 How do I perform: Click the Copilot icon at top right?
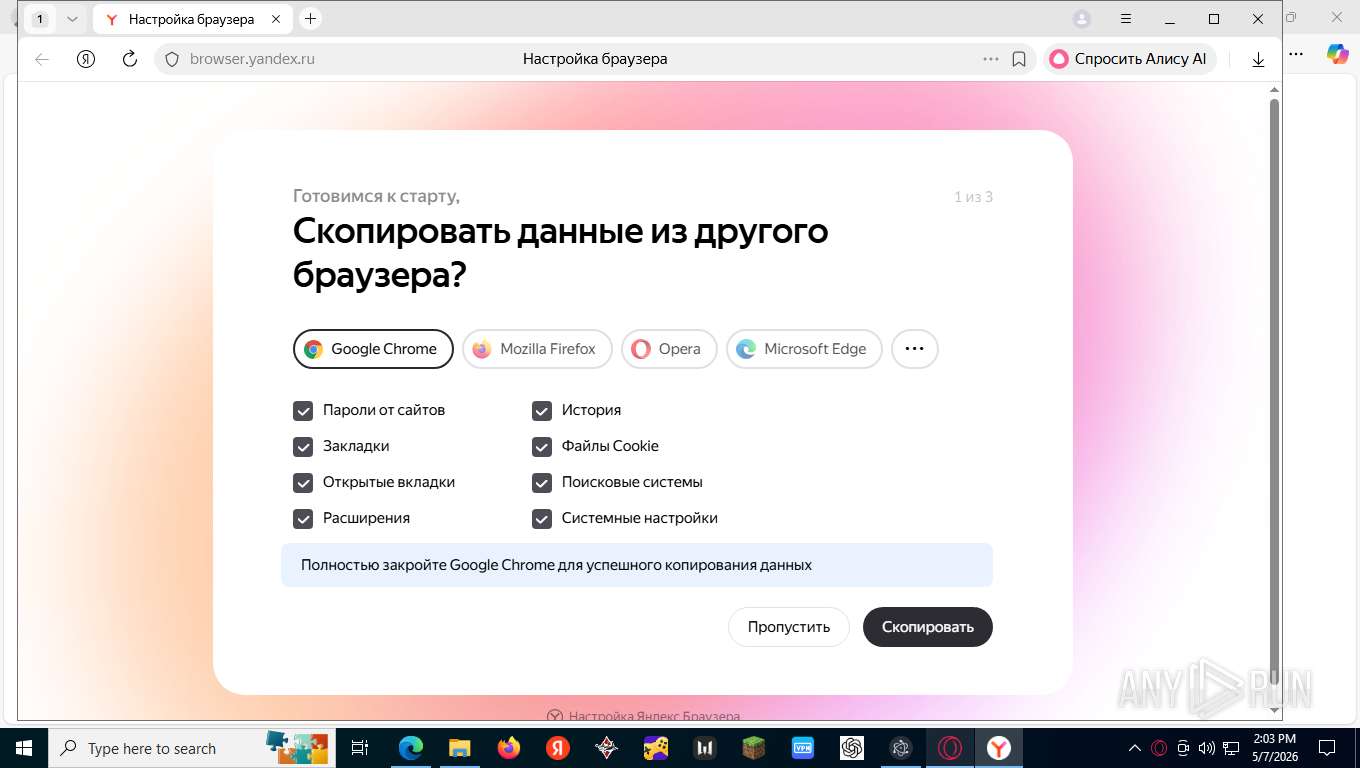(1338, 54)
